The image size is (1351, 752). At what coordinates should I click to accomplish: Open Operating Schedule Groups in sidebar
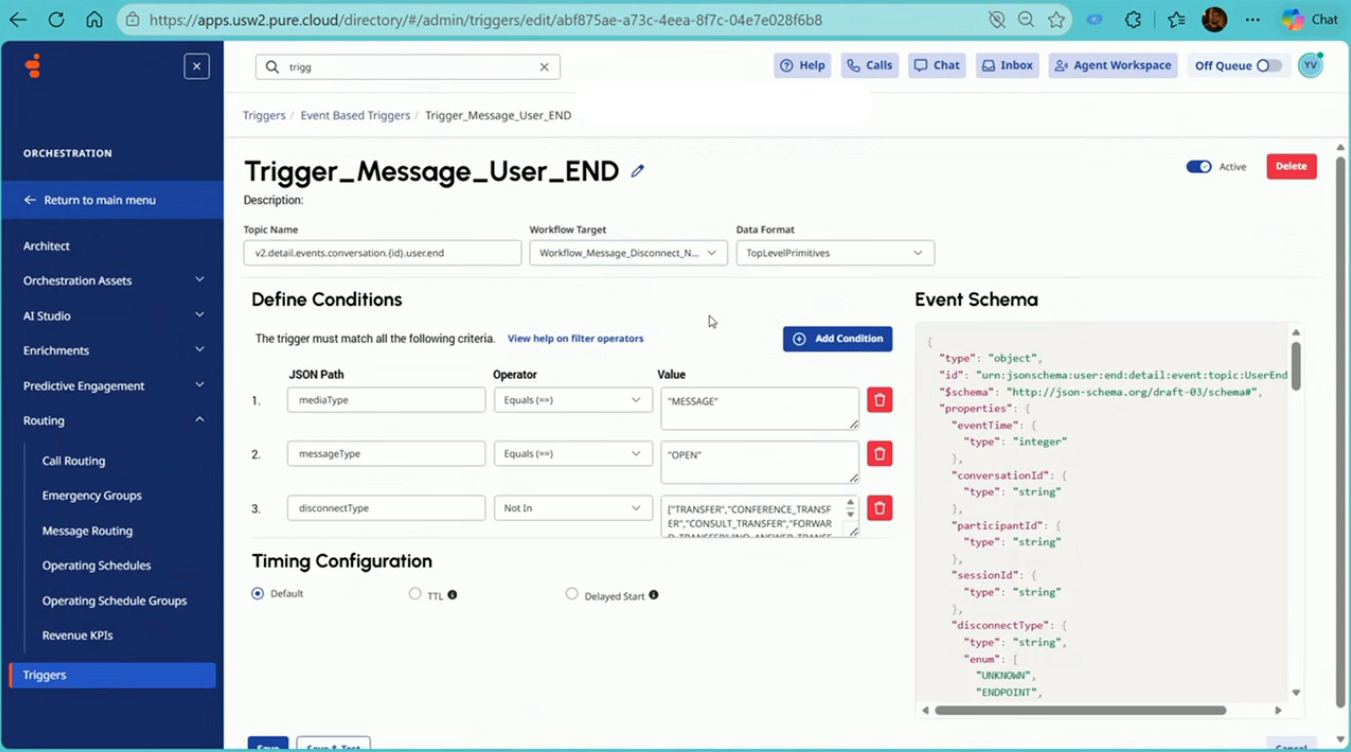[x=114, y=601]
